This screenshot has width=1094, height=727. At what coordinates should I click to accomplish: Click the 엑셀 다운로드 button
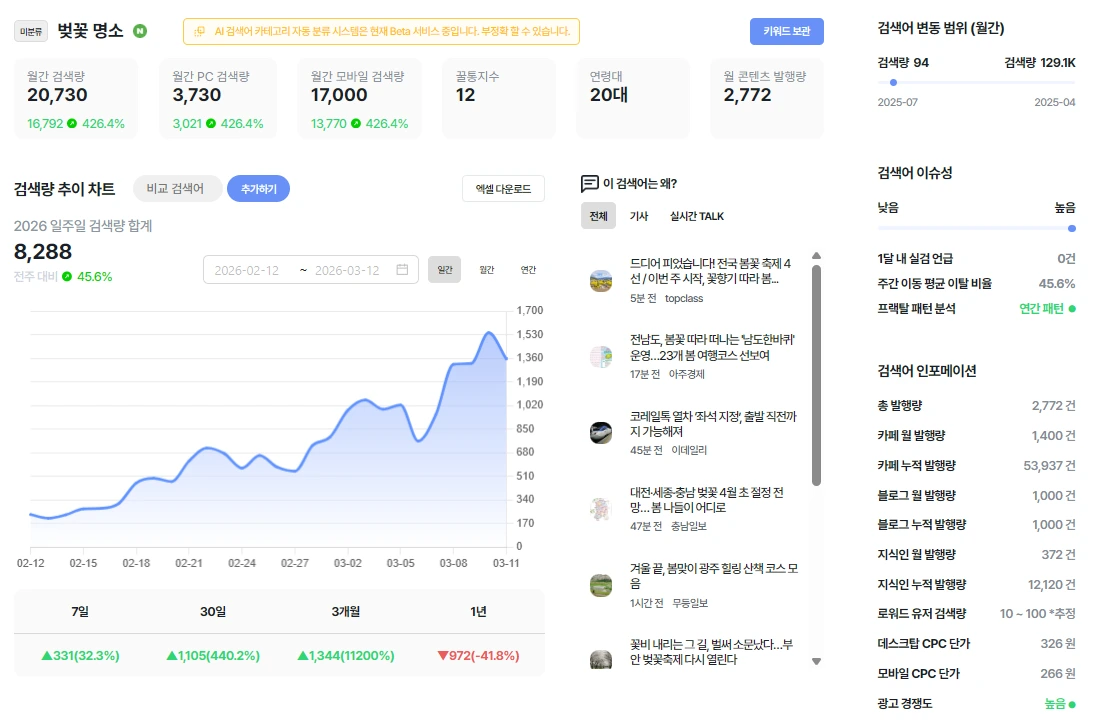point(503,189)
